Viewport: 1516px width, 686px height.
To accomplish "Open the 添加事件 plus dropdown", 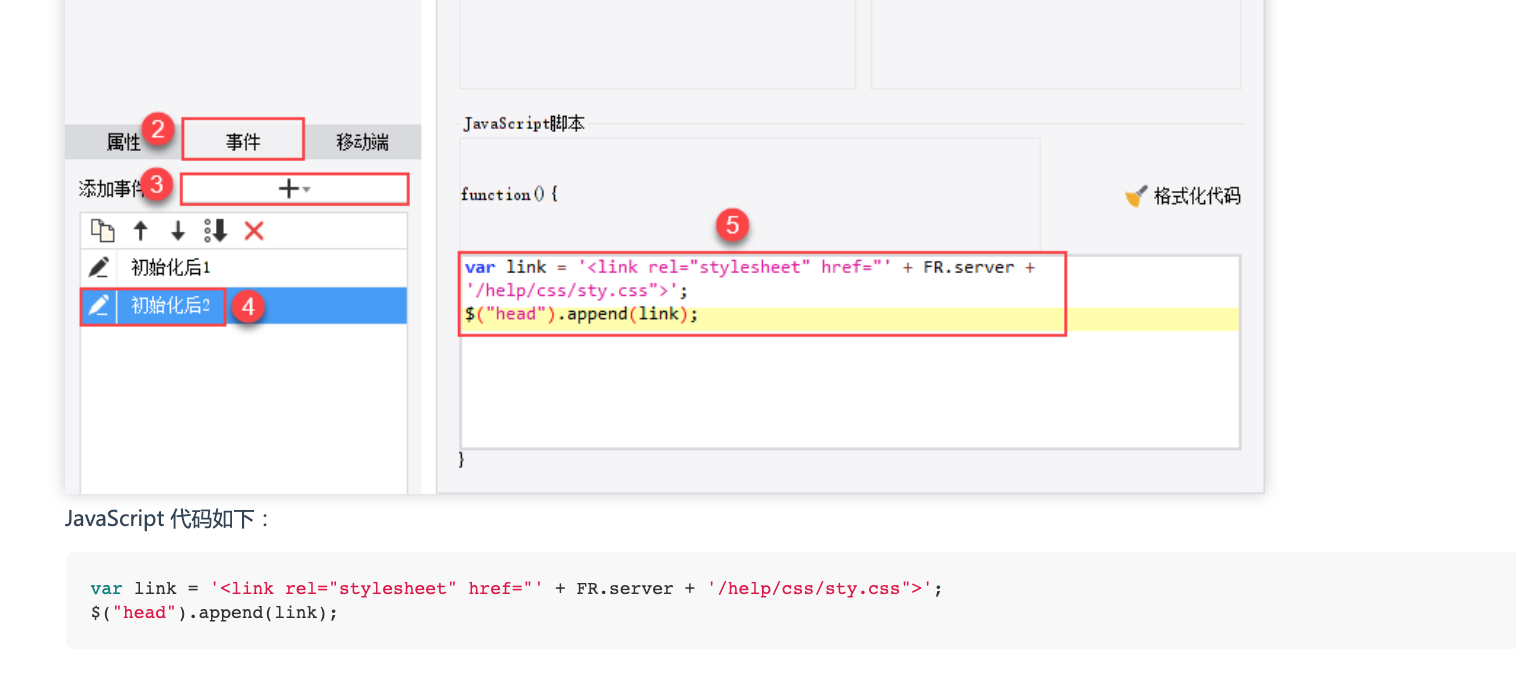I will click(x=294, y=188).
